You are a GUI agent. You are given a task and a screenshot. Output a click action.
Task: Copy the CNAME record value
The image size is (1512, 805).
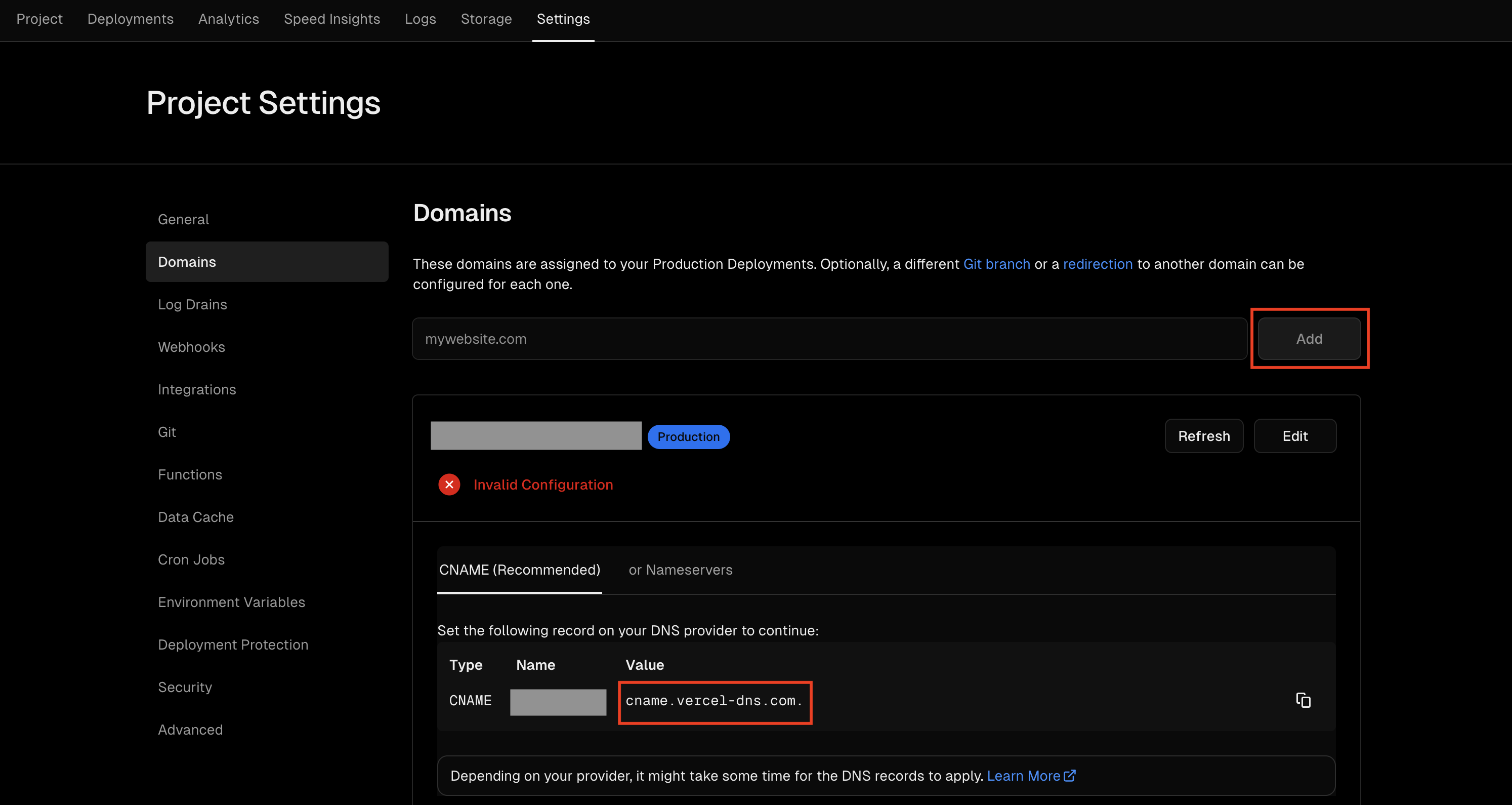tap(1303, 701)
